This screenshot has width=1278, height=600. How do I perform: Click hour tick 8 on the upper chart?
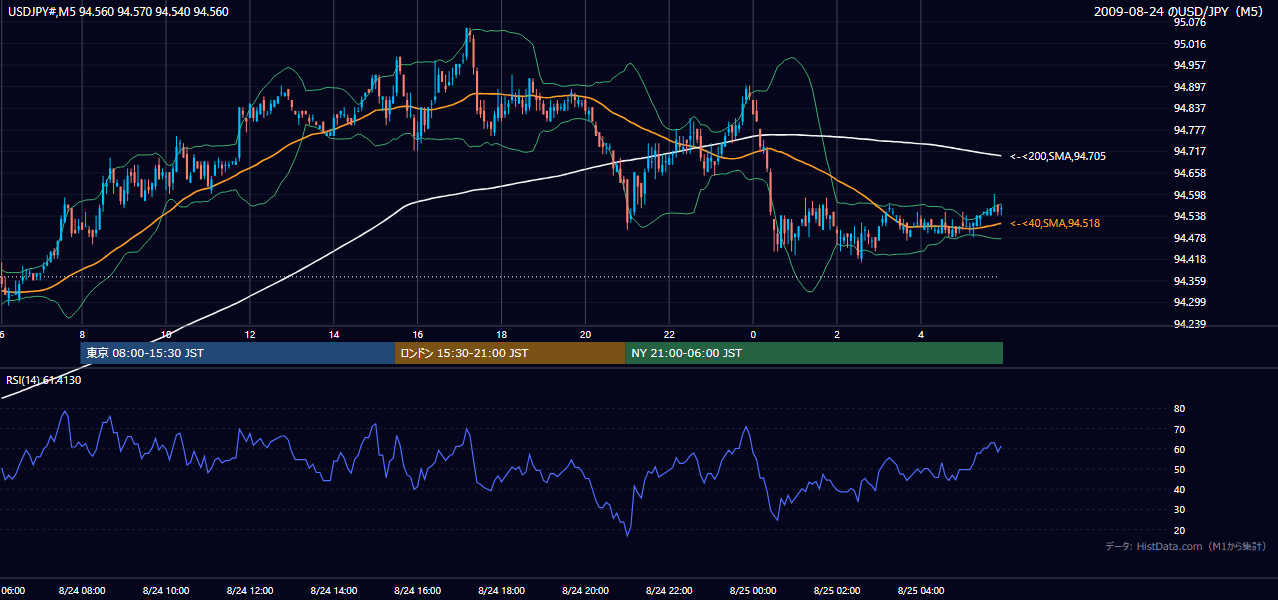click(x=82, y=335)
